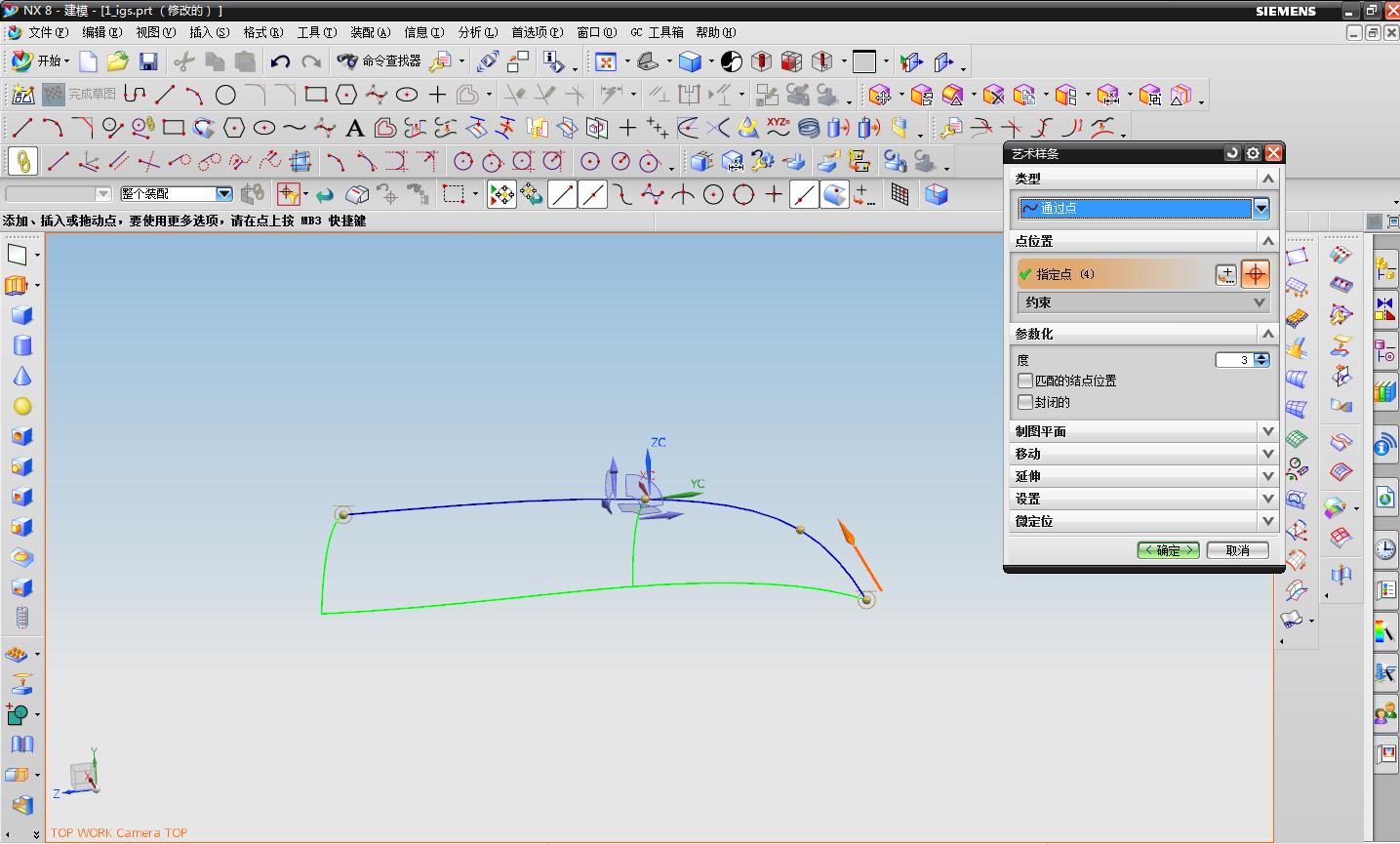The width and height of the screenshot is (1400, 844).
Task: Open the 通过点 type dropdown
Action: (x=1260, y=208)
